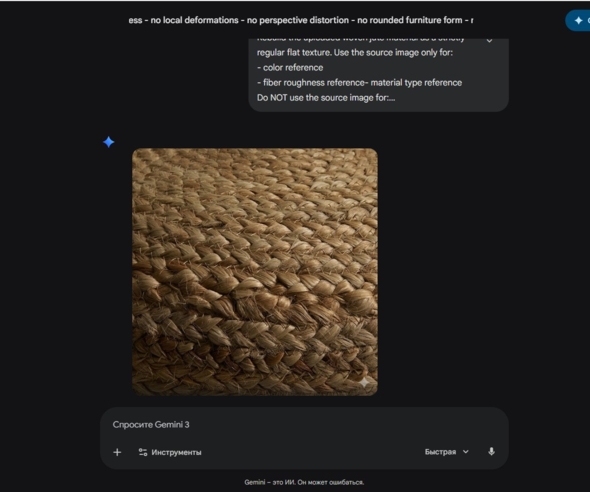This screenshot has width=590, height=492.
Task: Click the chevron arrow beside Быстрая
Action: point(465,452)
